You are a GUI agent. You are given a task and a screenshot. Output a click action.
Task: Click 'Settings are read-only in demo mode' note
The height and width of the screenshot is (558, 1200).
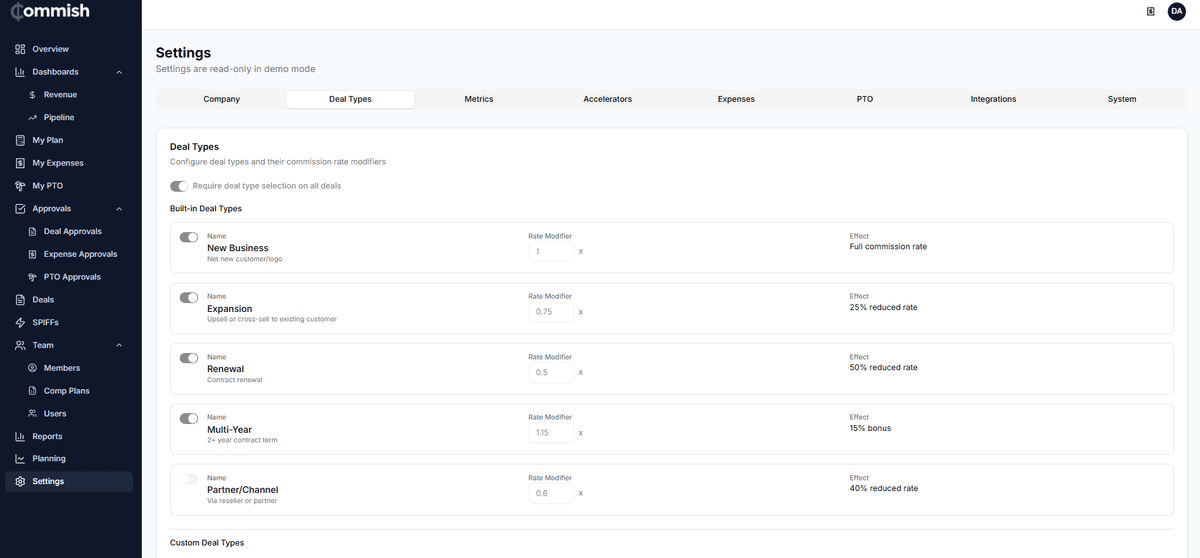pos(236,69)
